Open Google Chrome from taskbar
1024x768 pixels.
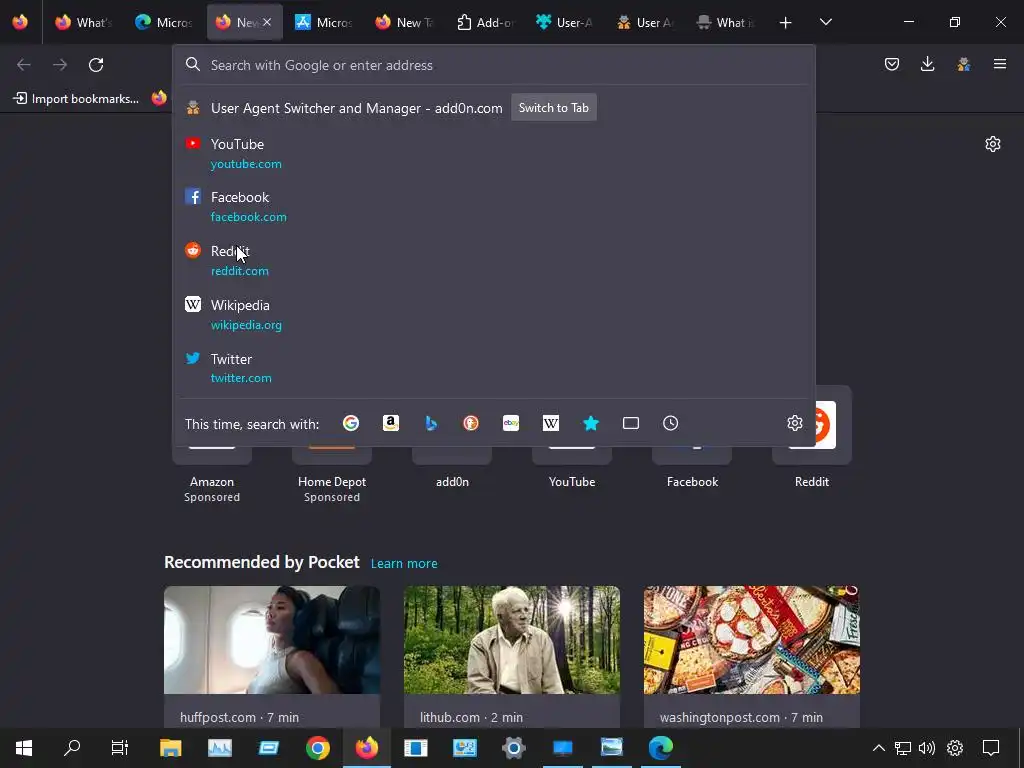tap(318, 748)
